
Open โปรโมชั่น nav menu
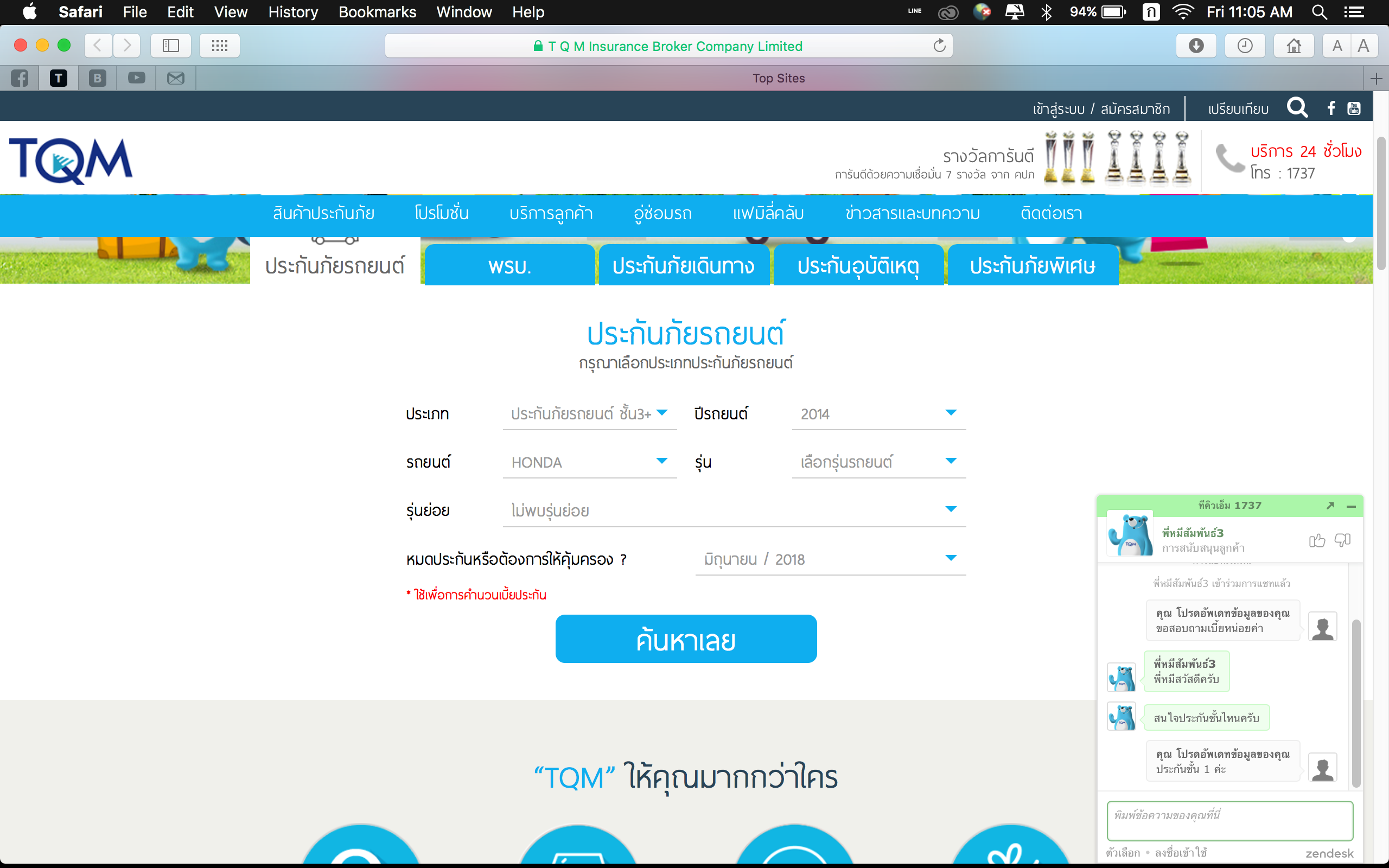(x=442, y=214)
